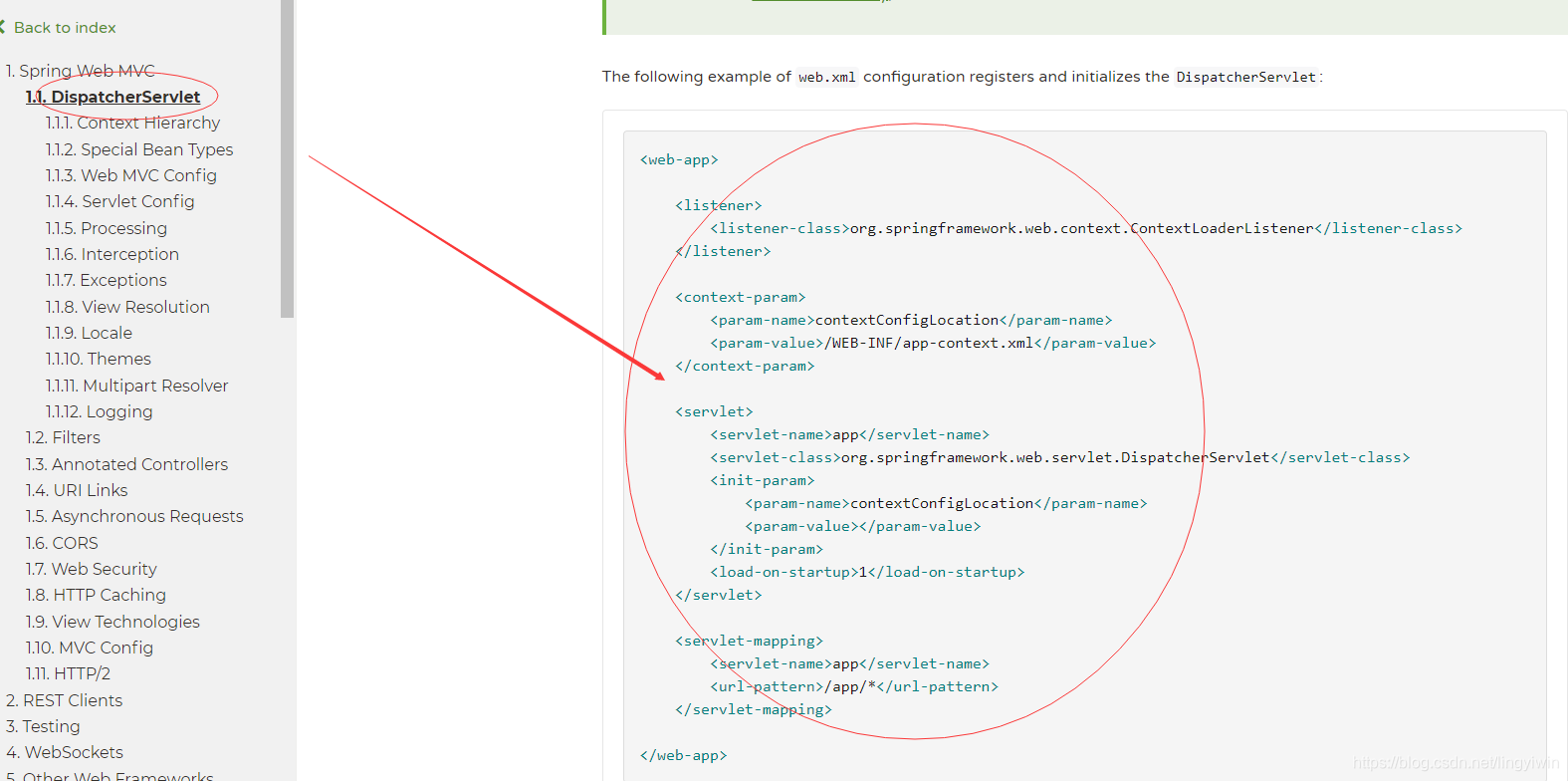Open 1.7. Web Security
The image size is (1568, 781).
[92, 569]
